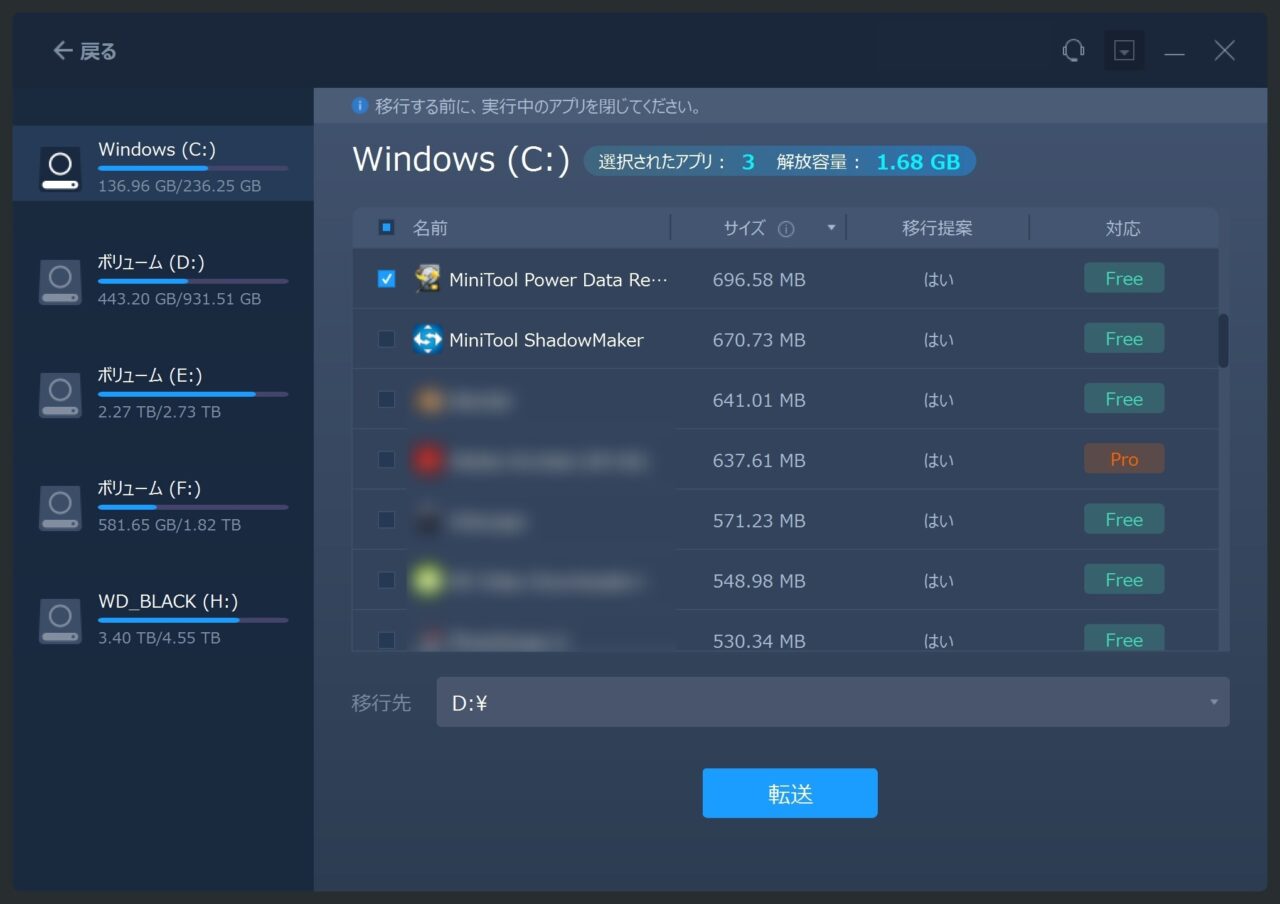The width and height of the screenshot is (1280, 904).
Task: Select ボリューム (F:) drive
Action: 163,506
